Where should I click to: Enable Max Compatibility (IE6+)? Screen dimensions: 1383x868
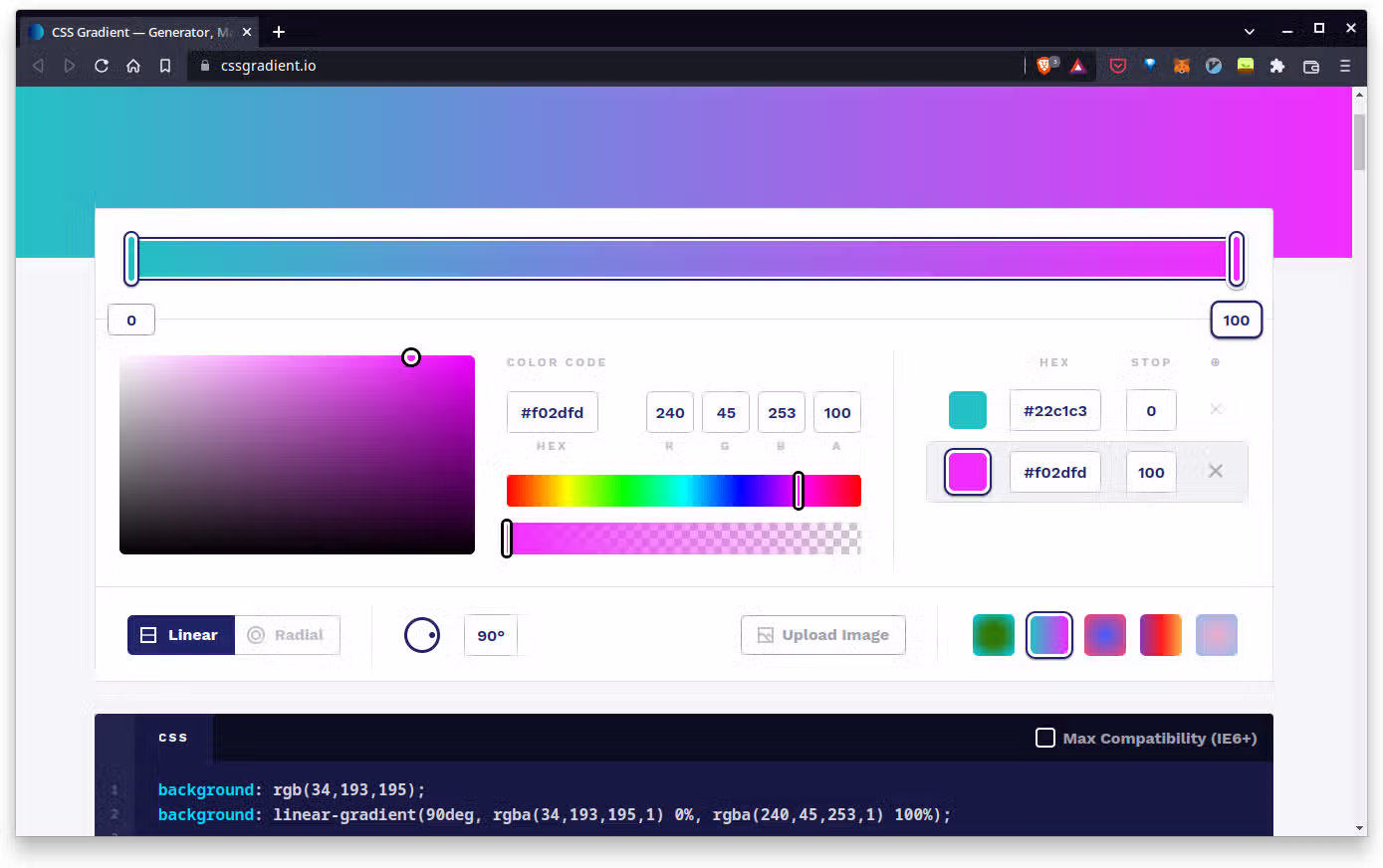click(1044, 738)
